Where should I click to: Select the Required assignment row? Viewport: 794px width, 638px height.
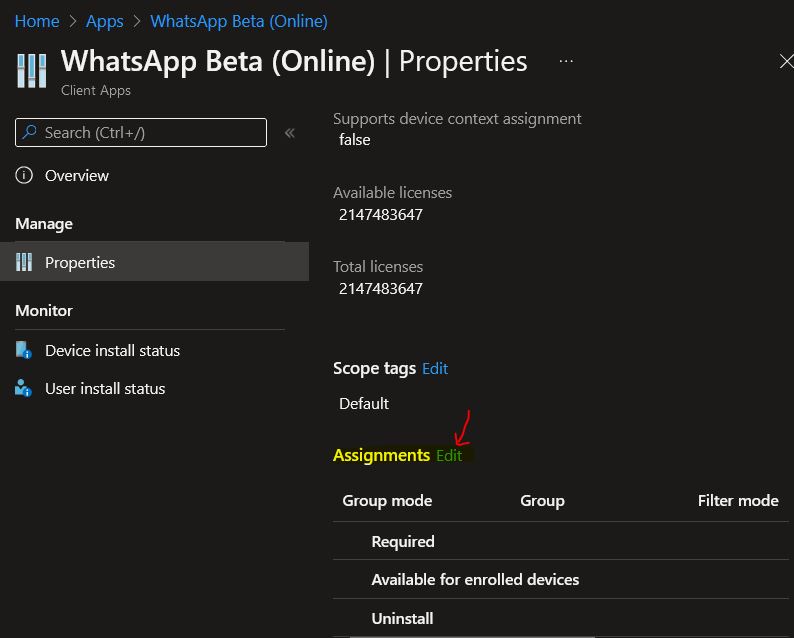[560, 541]
